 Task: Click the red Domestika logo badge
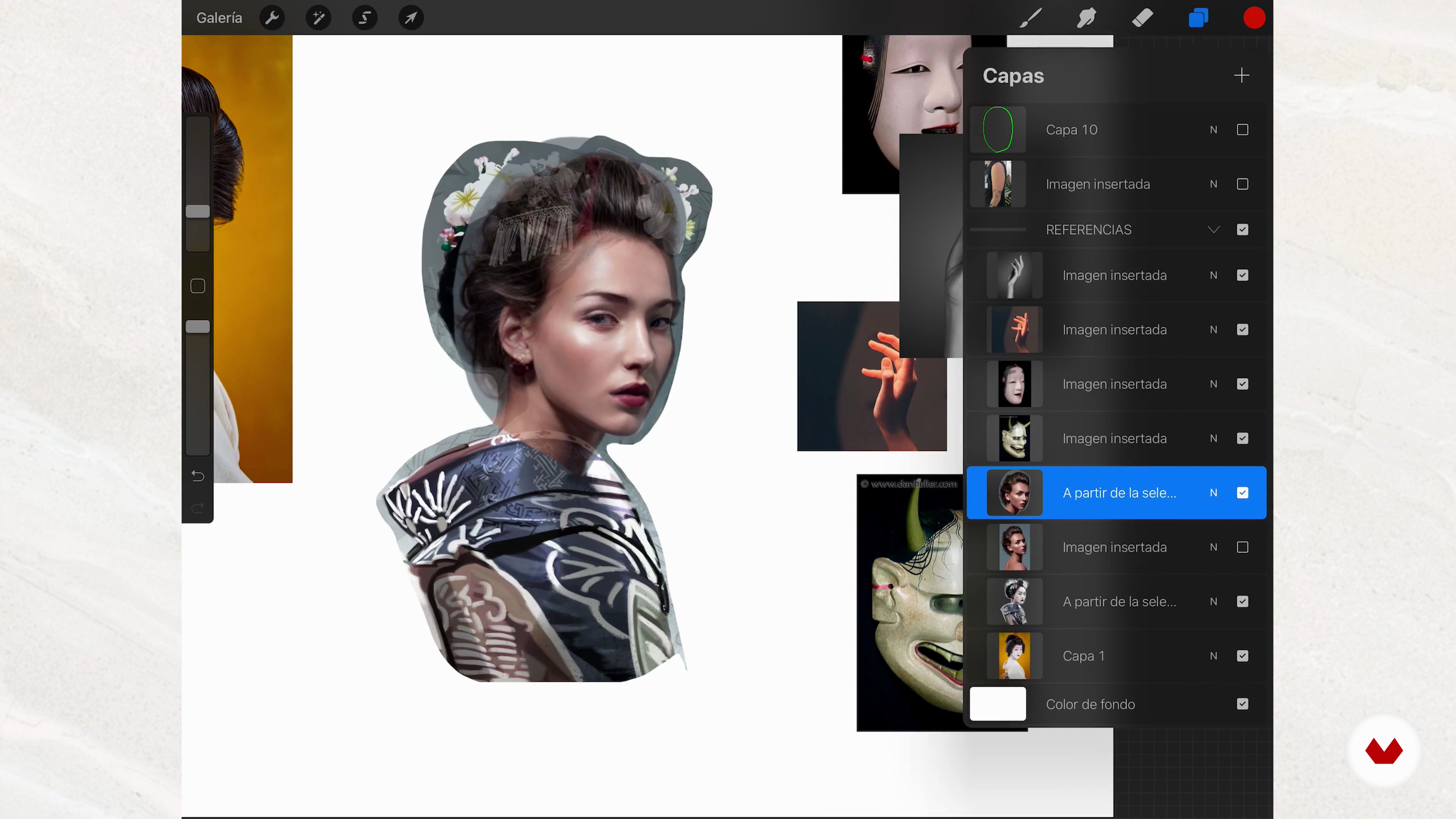[x=1384, y=751]
